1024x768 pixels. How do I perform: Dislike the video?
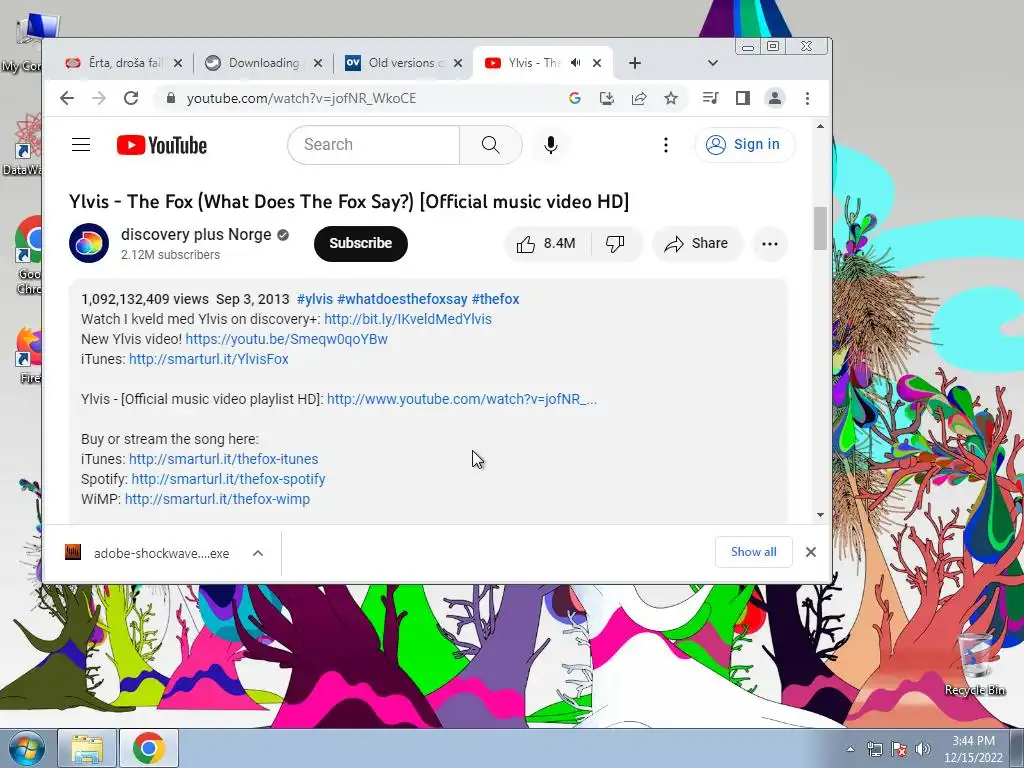(x=615, y=244)
